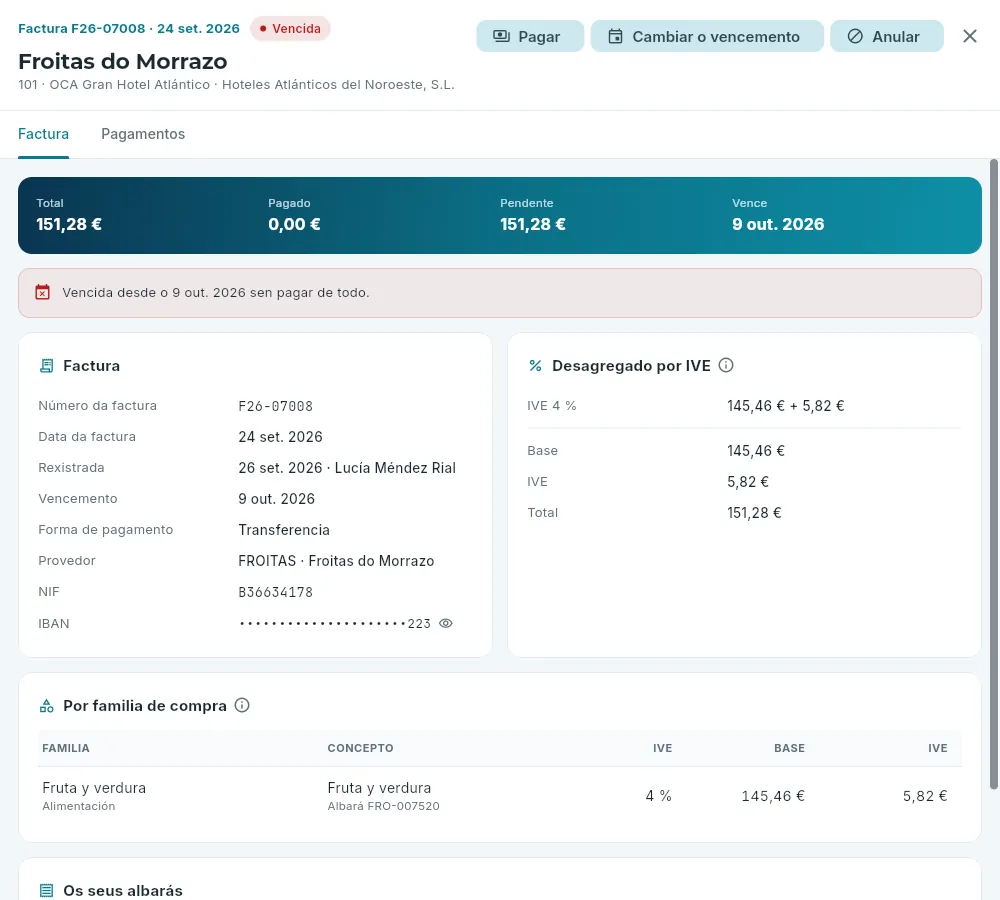Click the Pagar button
The height and width of the screenshot is (900, 1000).
click(x=529, y=36)
